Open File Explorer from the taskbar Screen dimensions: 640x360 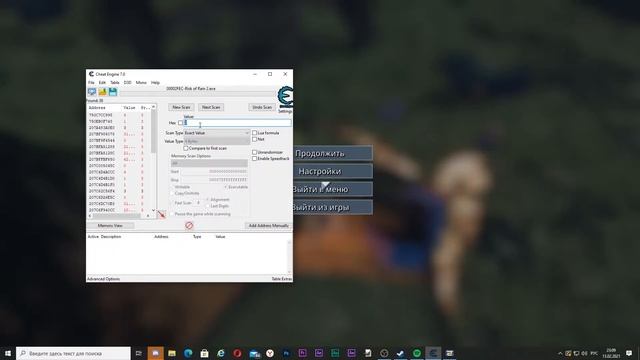(172, 353)
